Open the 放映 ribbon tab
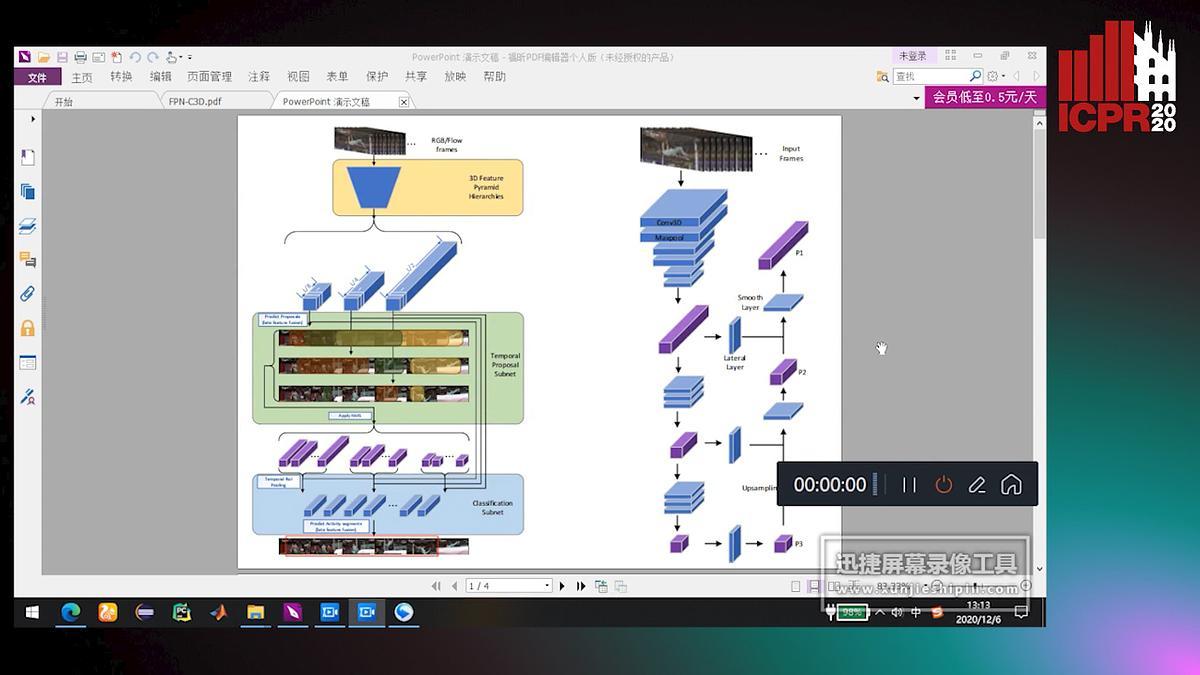 [x=455, y=77]
